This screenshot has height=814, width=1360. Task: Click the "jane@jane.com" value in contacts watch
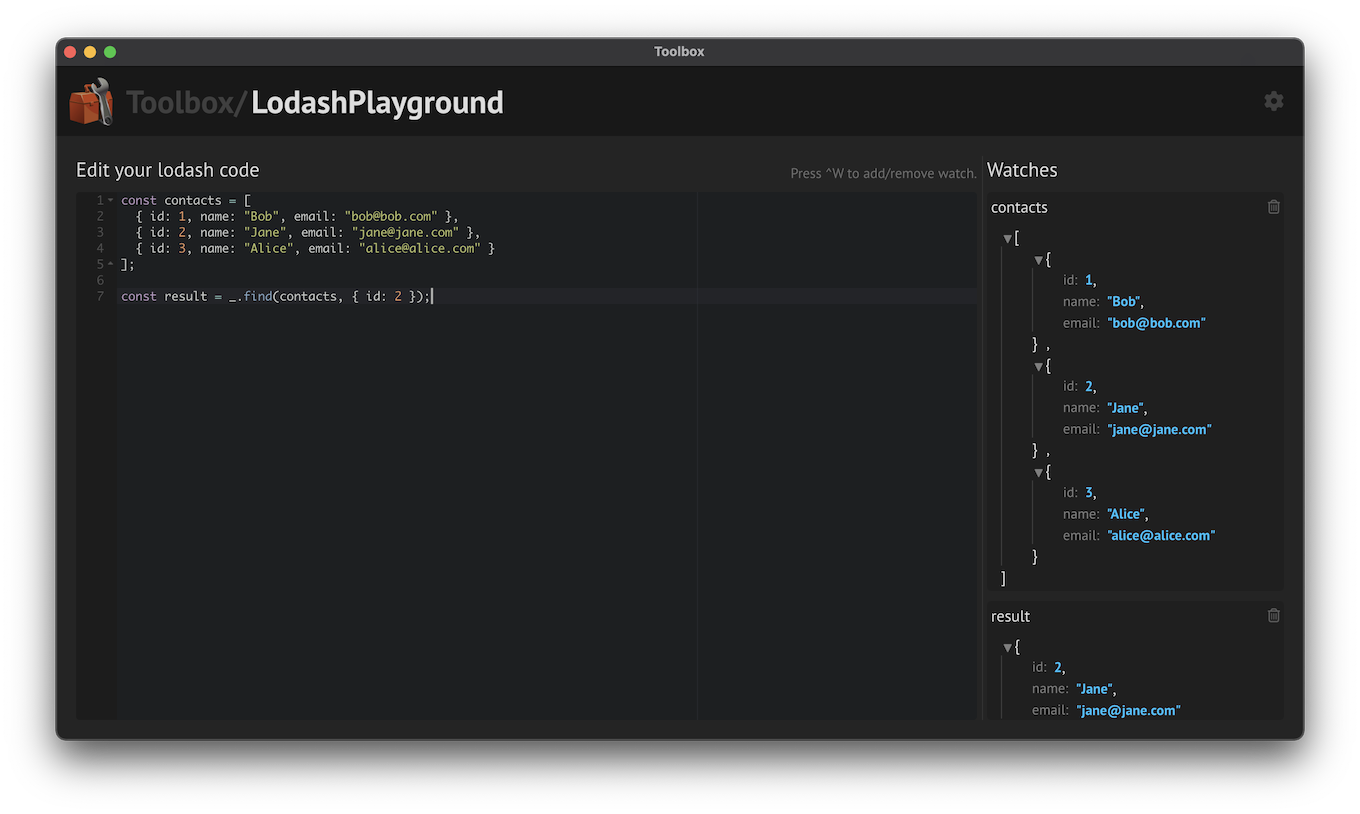click(x=1159, y=429)
